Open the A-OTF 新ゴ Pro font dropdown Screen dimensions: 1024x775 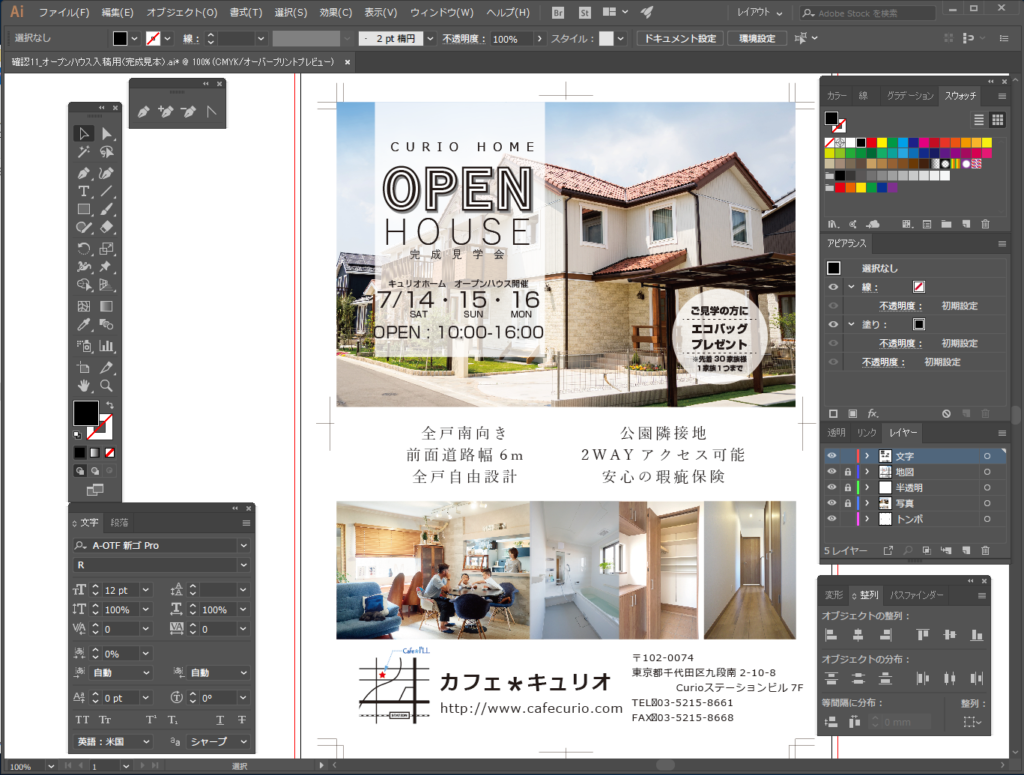(243, 546)
